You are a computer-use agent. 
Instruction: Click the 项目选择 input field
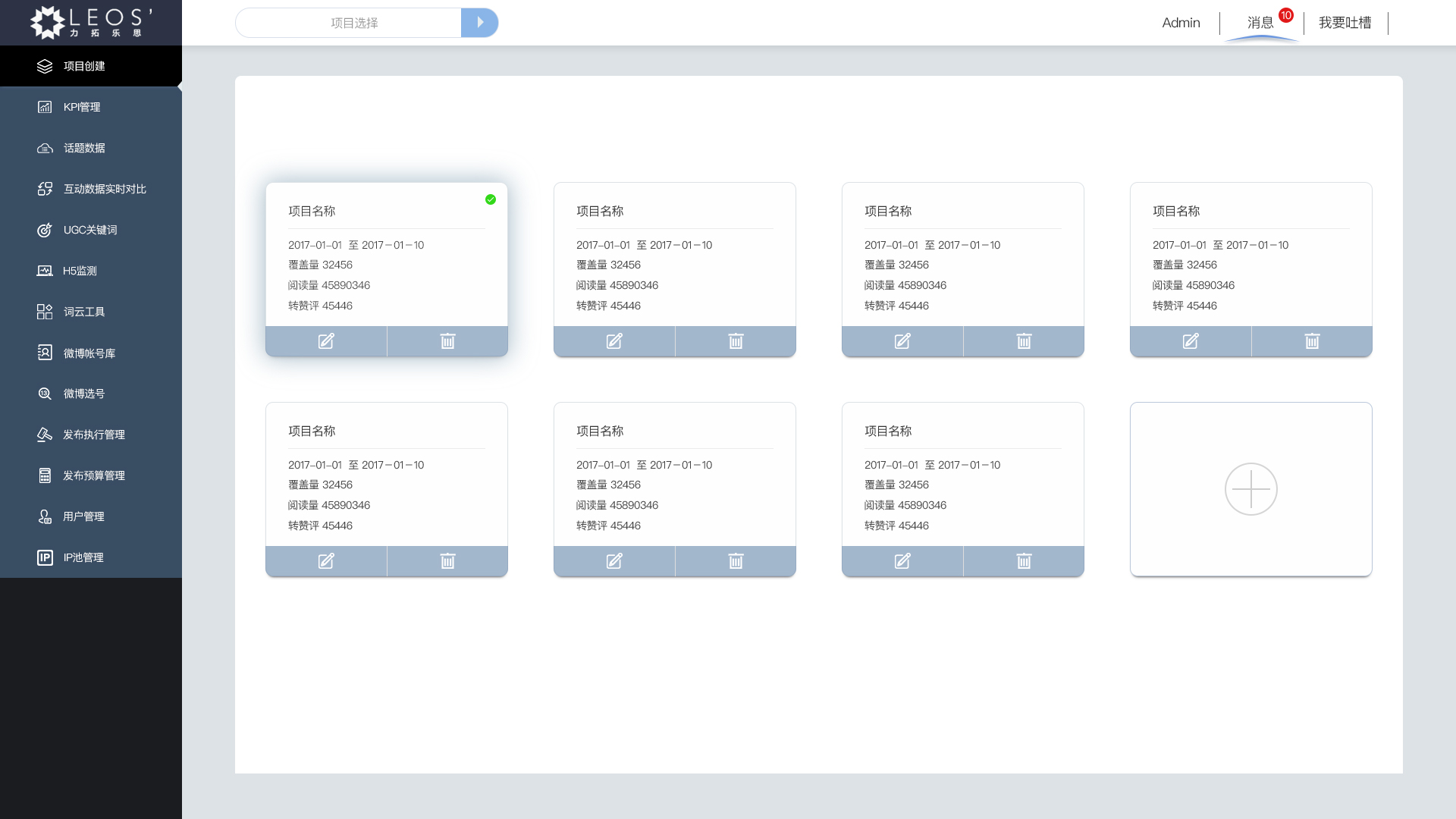349,23
